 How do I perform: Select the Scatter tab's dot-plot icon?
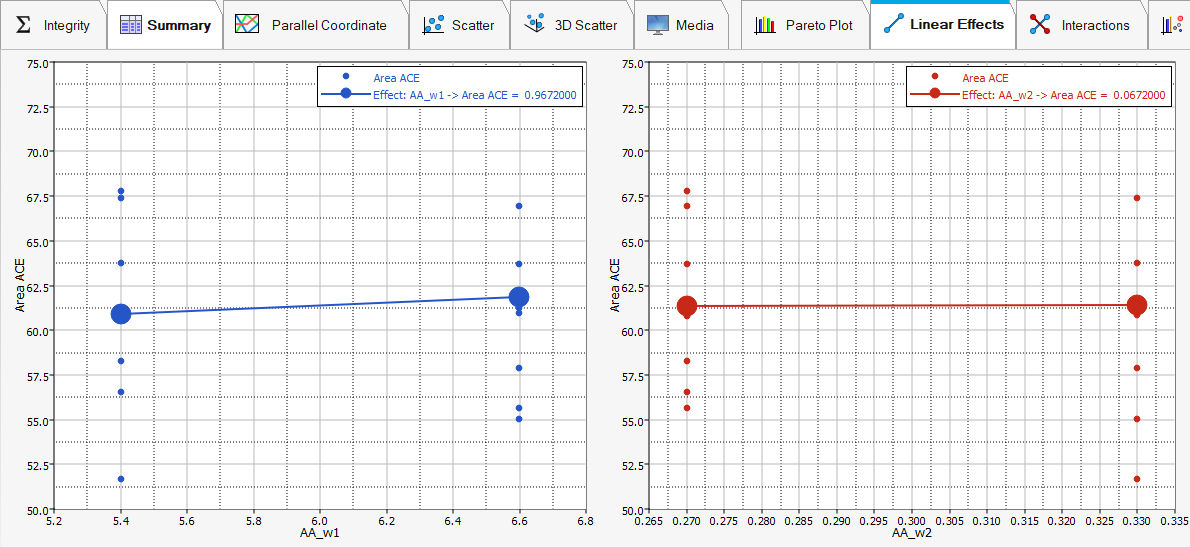click(x=434, y=25)
